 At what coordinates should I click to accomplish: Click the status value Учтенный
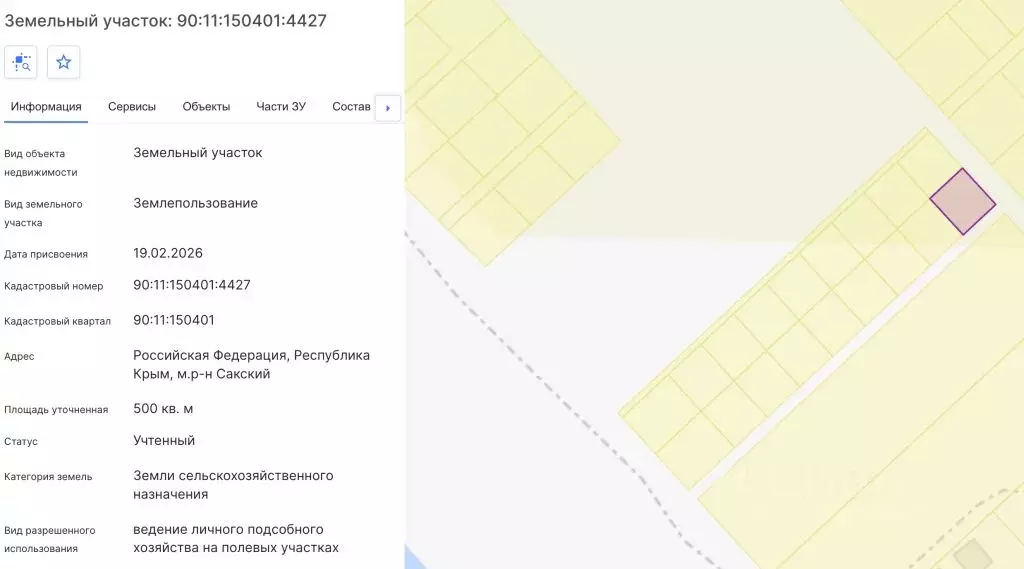point(164,440)
